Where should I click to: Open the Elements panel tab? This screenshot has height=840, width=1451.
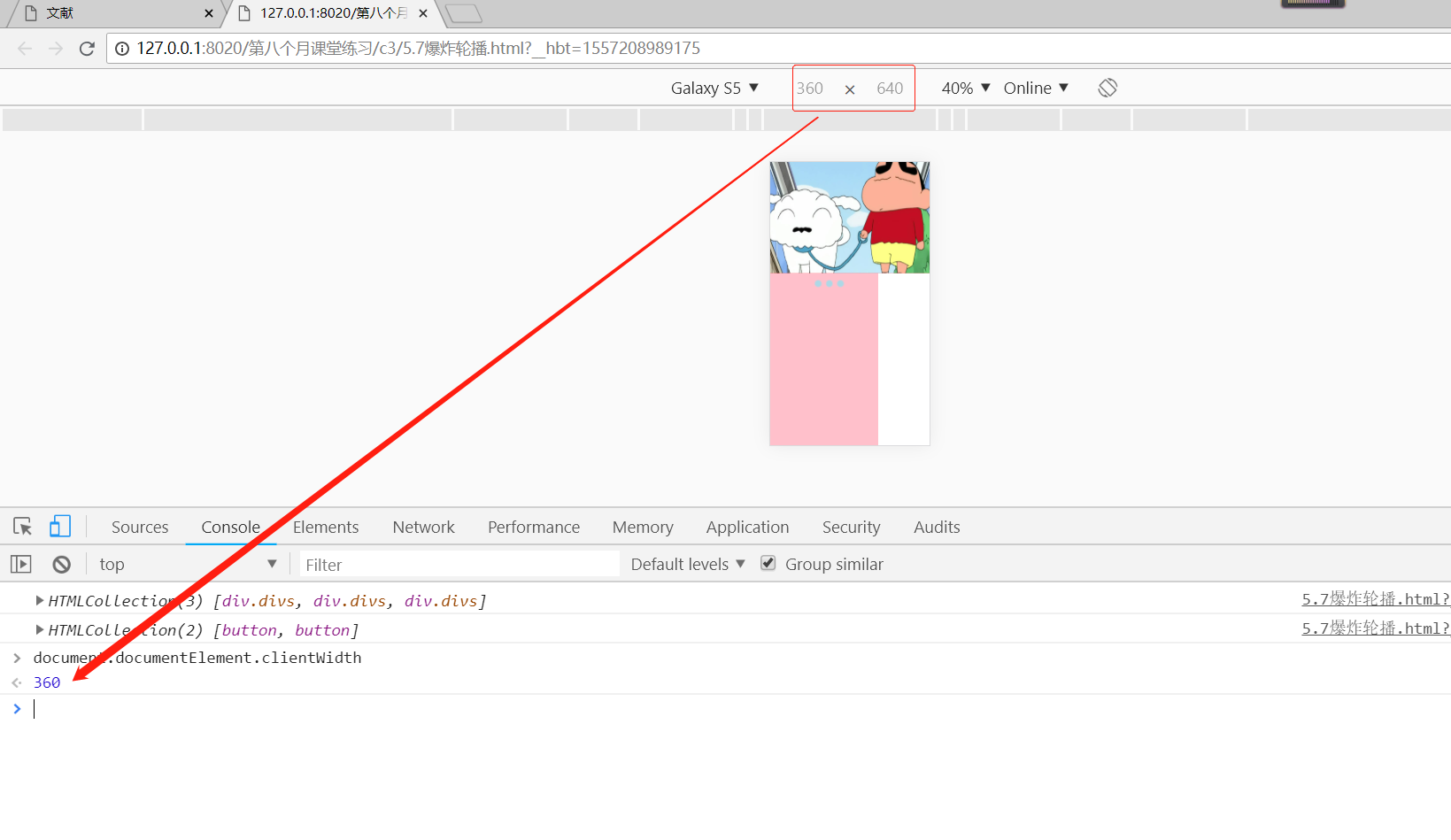pos(326,527)
